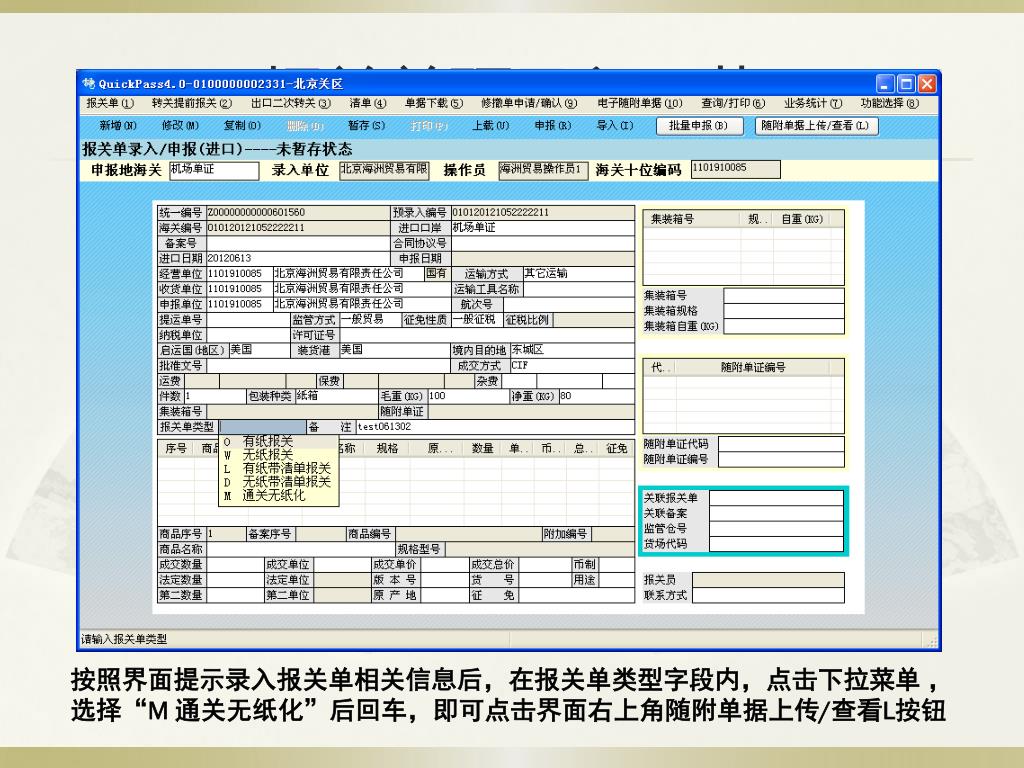Click the 申报地海关 input field
The image size is (1024, 768).
coord(214,170)
